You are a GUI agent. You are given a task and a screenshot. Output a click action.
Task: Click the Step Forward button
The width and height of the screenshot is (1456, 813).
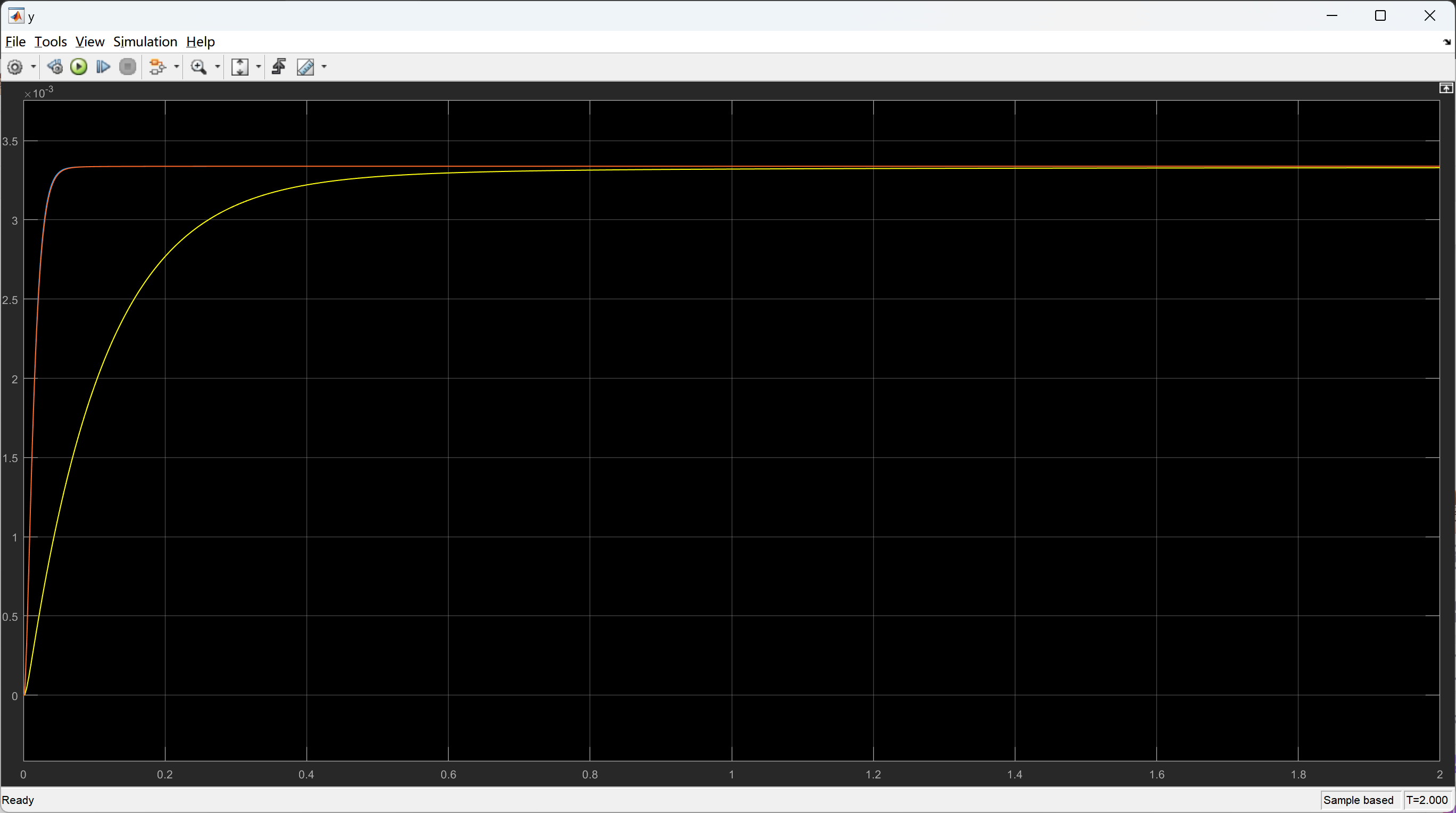(103, 67)
